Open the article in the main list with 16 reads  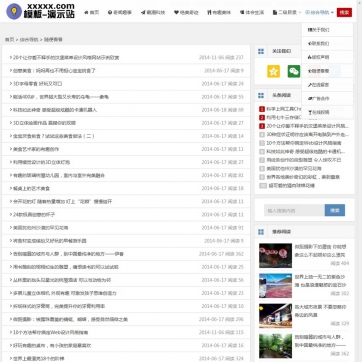pos(52,346)
